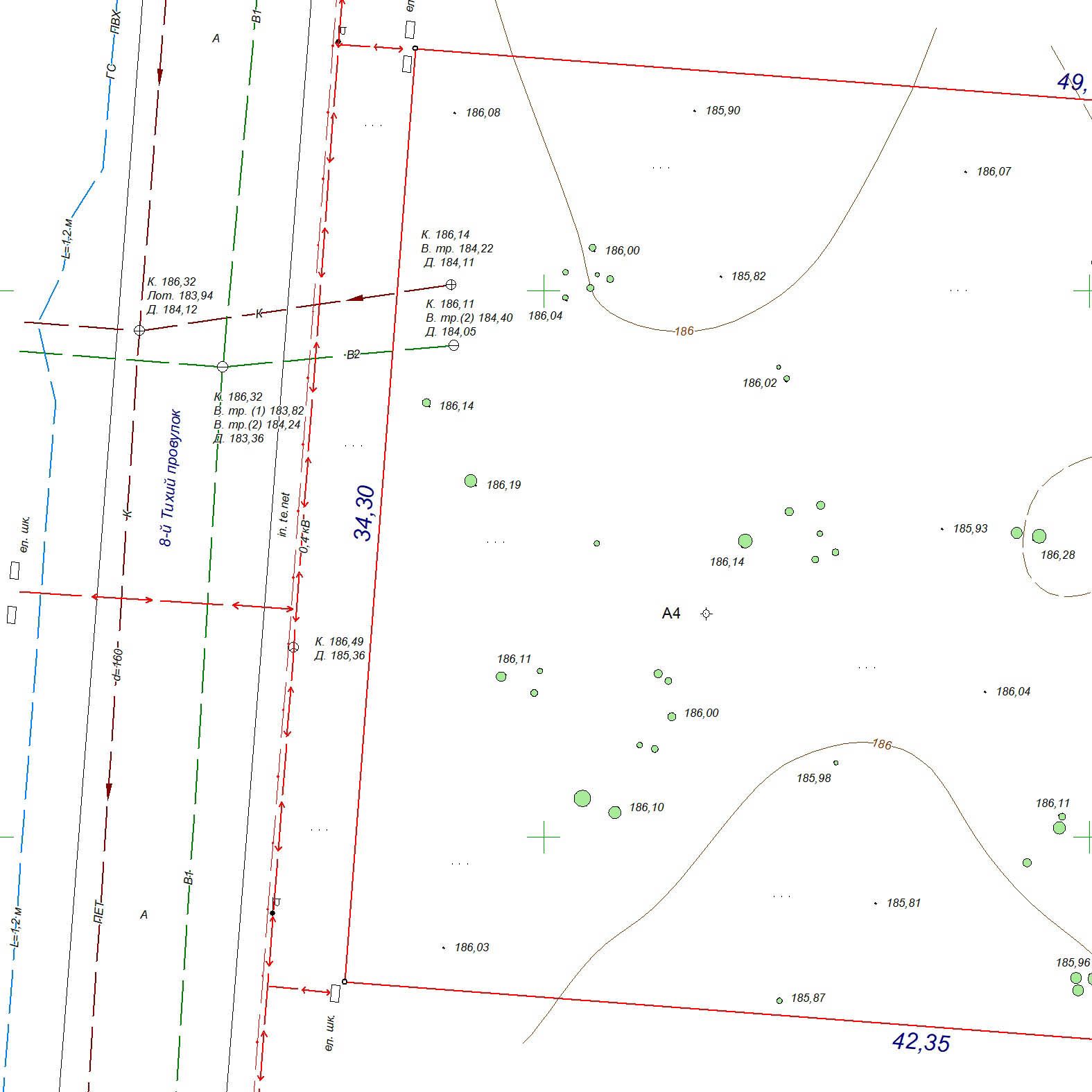Click the B2 line end well near K. 186,11
Image resolution: width=1092 pixels, height=1092 pixels.
click(x=453, y=345)
